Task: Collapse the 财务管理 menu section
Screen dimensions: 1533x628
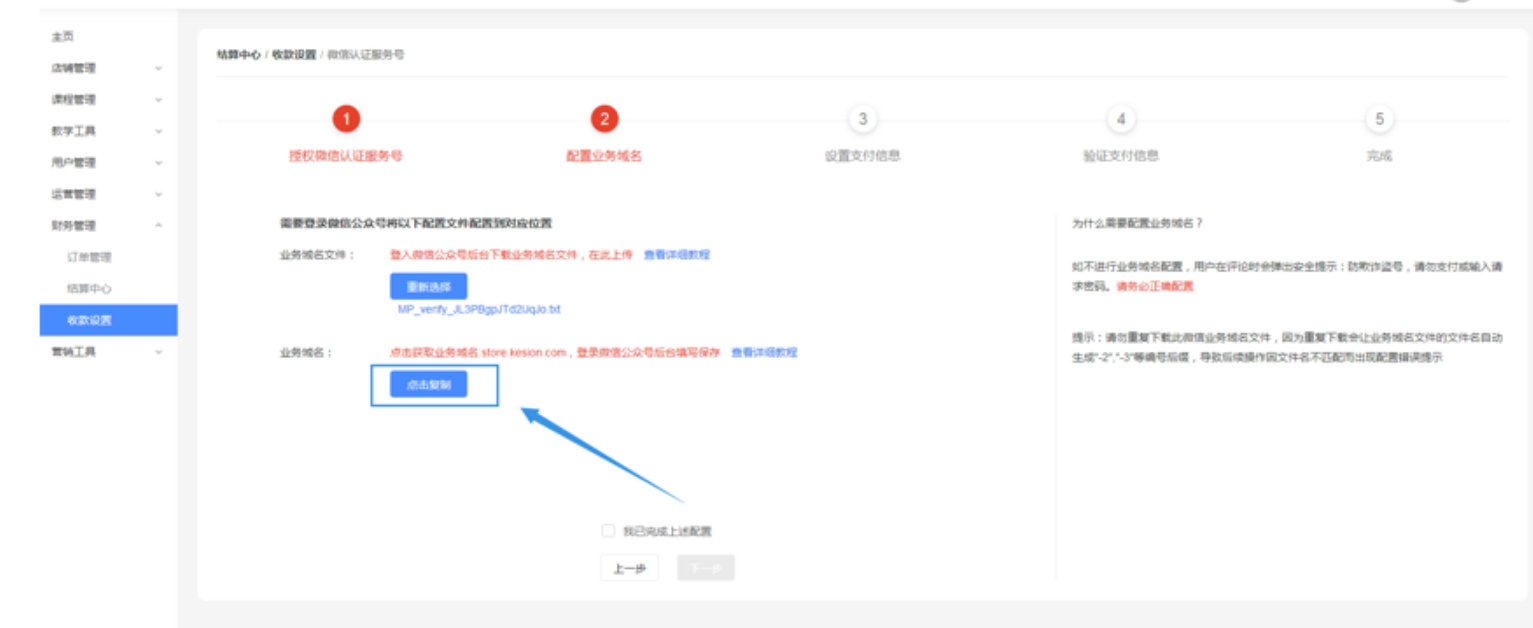Action: point(158,226)
